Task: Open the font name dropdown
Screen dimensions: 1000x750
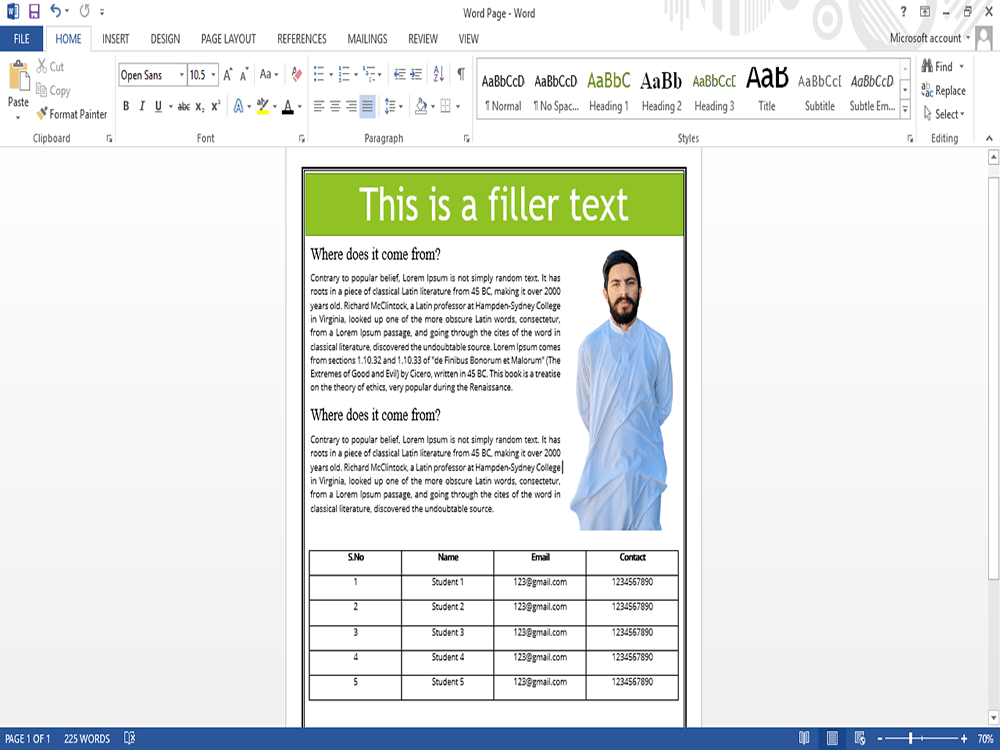Action: (182, 75)
